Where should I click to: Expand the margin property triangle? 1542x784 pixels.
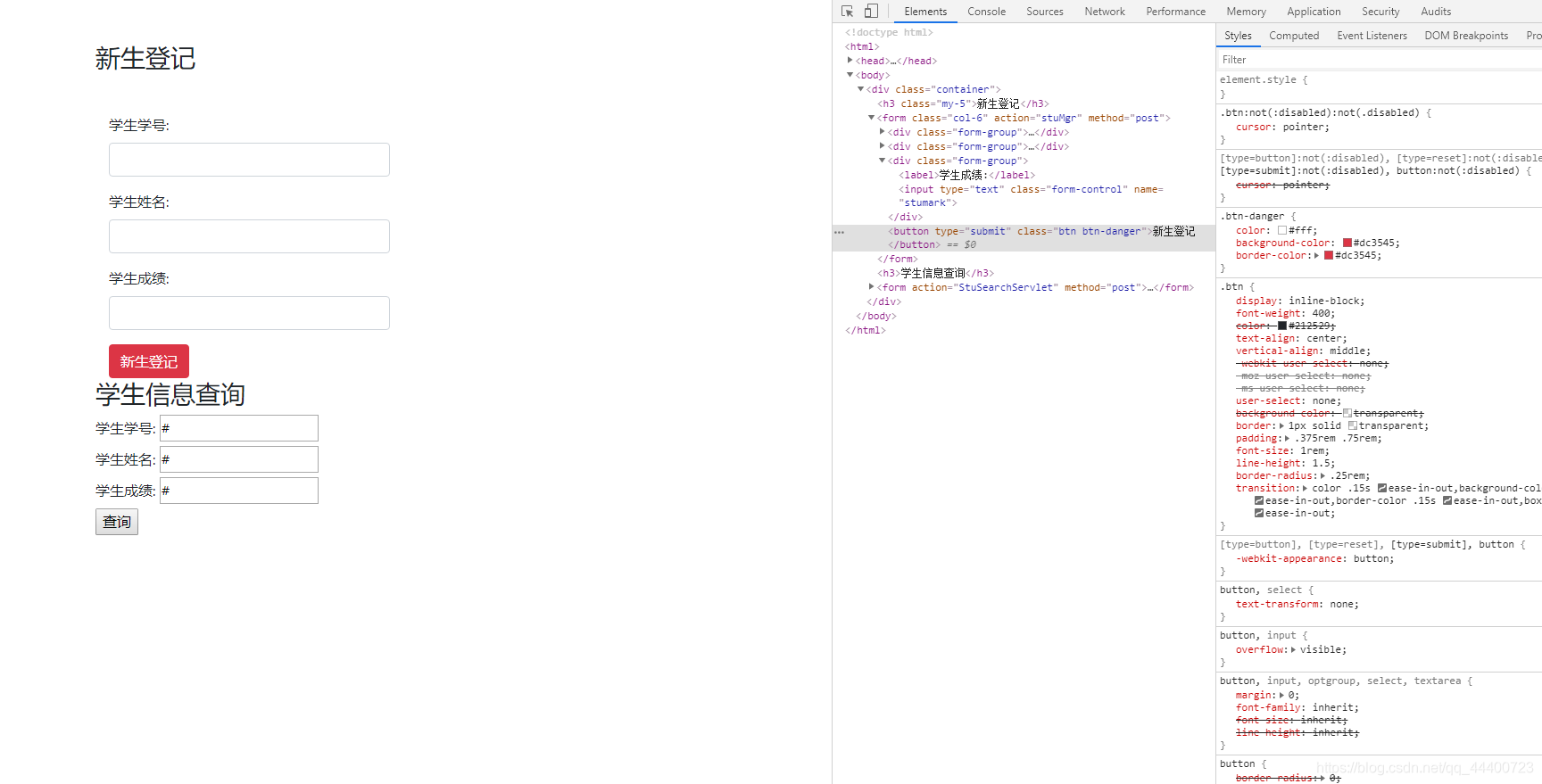[1281, 696]
